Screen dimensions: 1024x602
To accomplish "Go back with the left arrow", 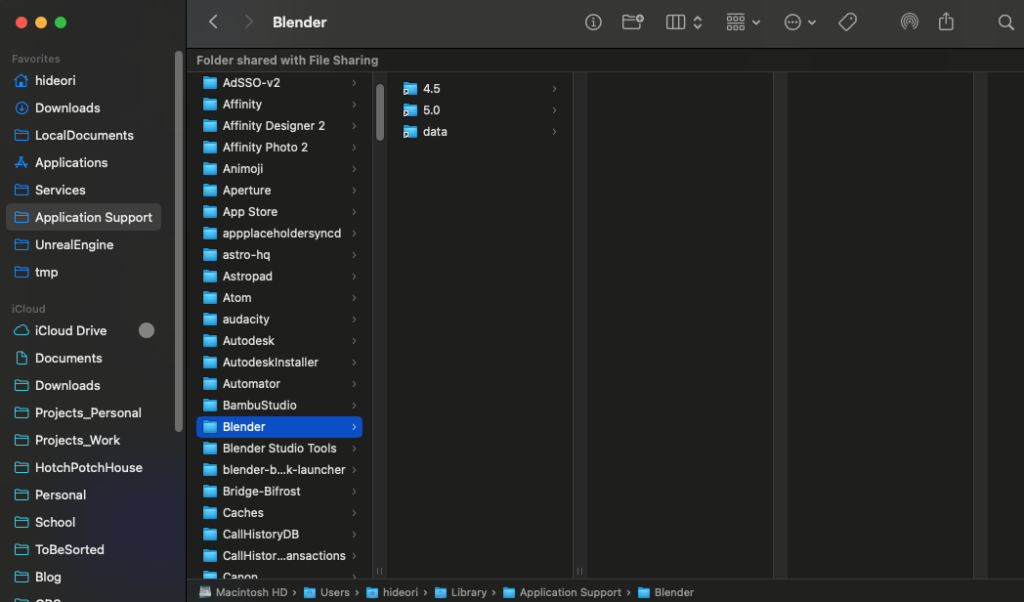I will 213,22.
